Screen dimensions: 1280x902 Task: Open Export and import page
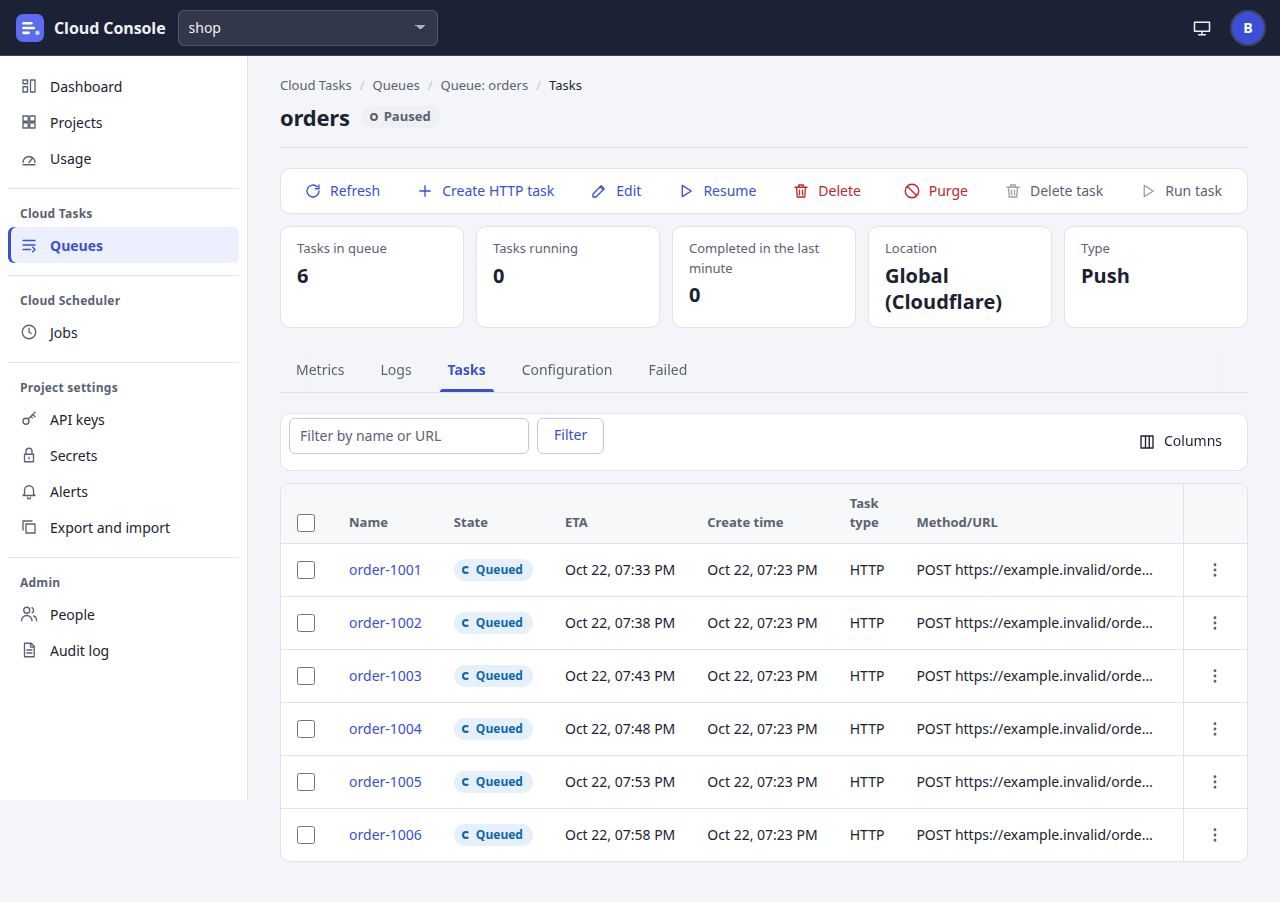(x=123, y=528)
